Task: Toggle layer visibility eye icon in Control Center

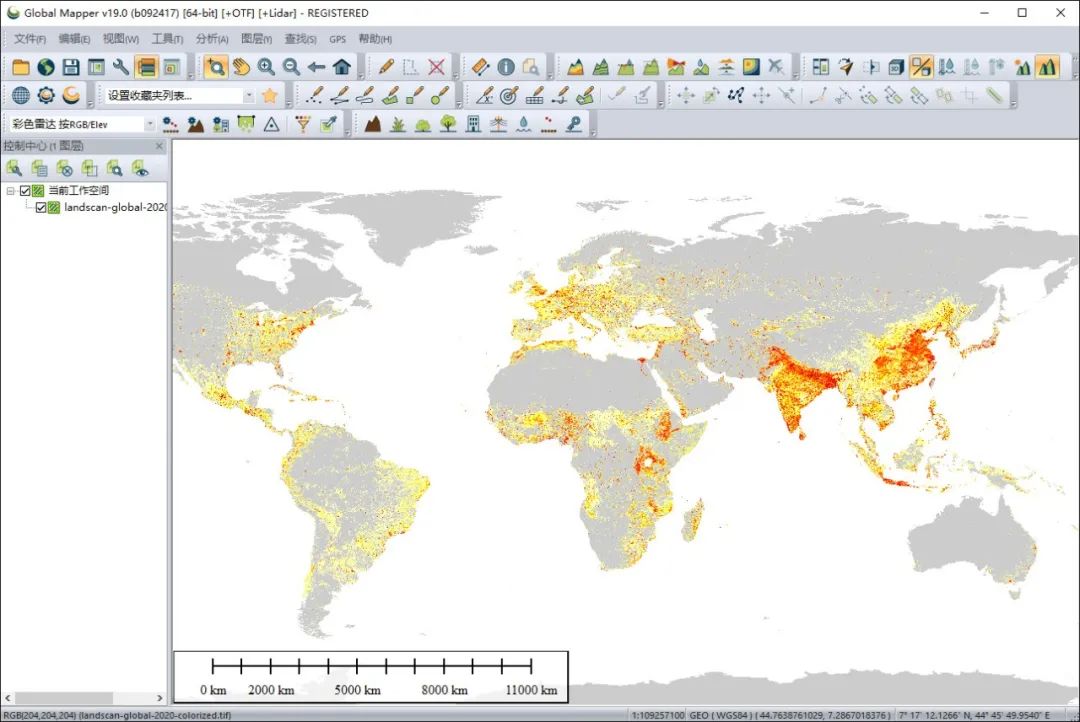Action: 141,168
